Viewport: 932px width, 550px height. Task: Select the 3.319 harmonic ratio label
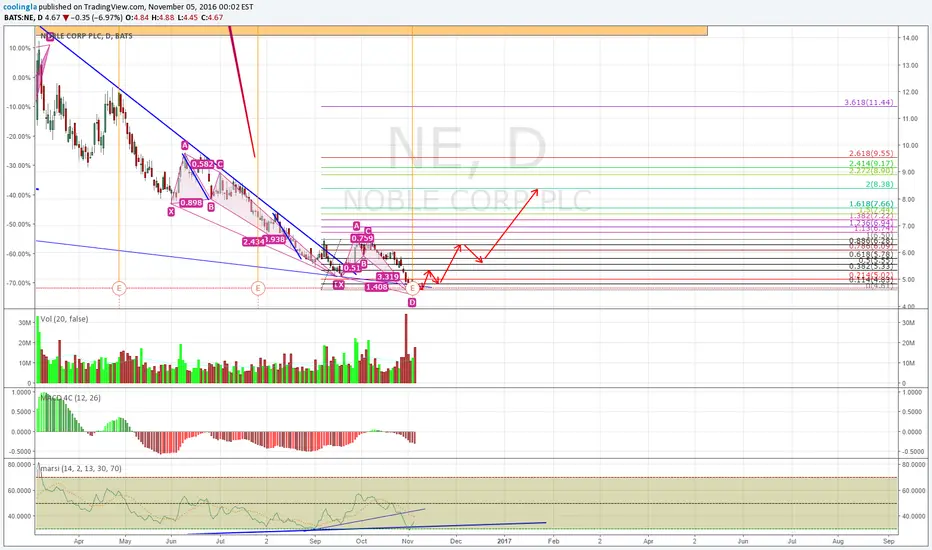coord(388,277)
